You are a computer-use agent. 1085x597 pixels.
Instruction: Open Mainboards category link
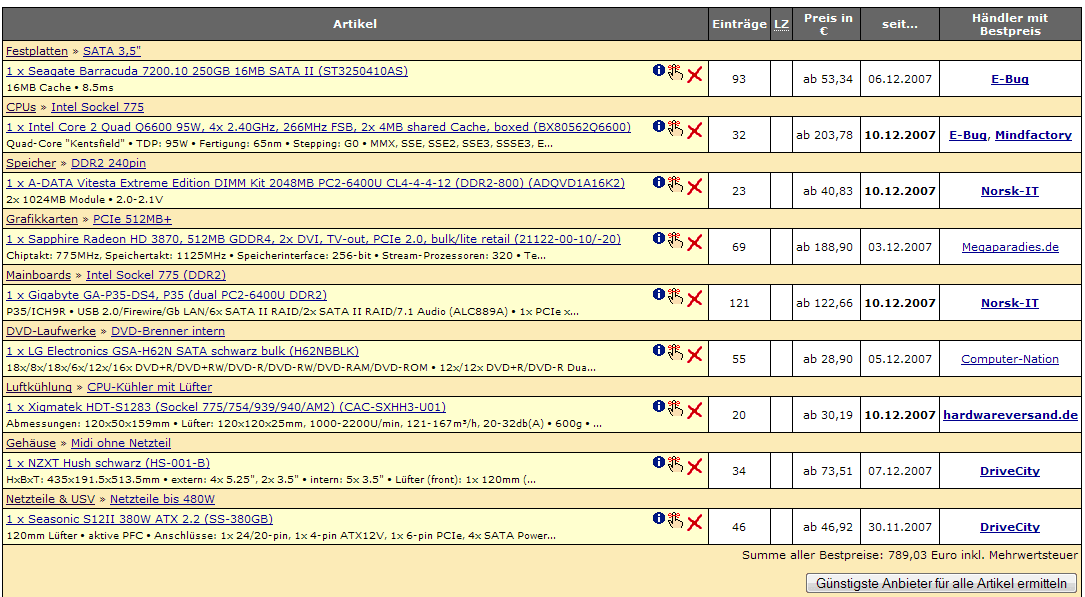[38, 275]
